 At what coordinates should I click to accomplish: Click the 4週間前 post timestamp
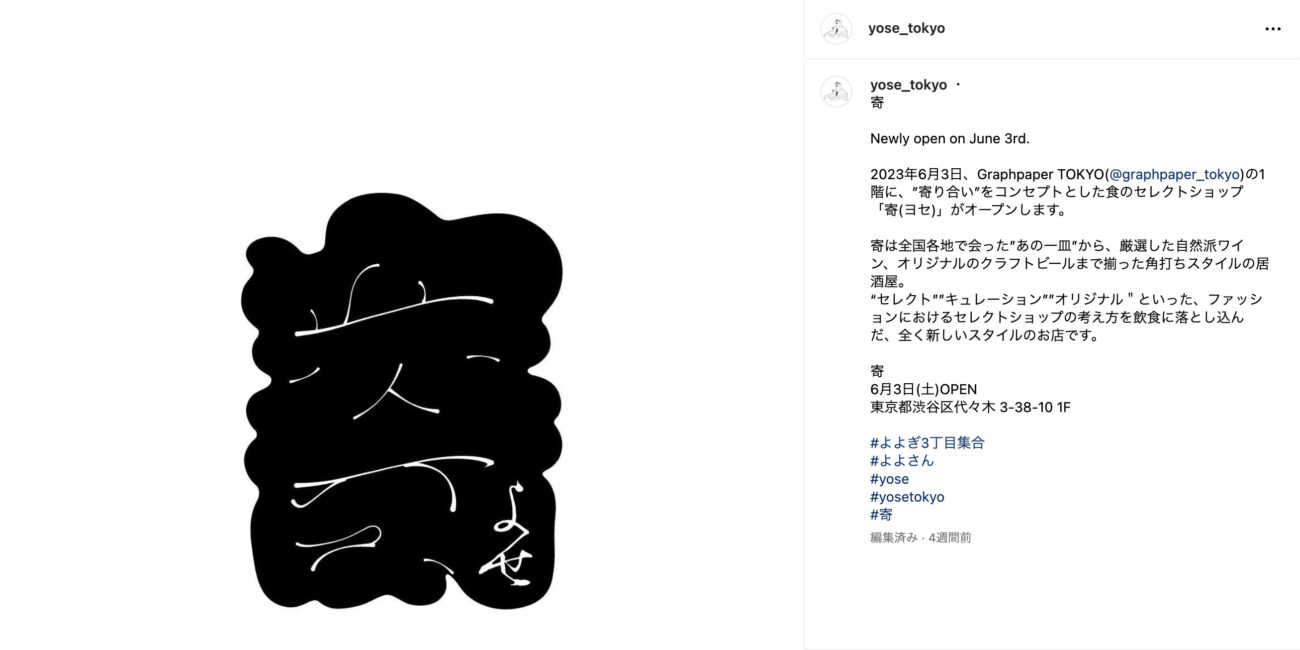pos(950,538)
